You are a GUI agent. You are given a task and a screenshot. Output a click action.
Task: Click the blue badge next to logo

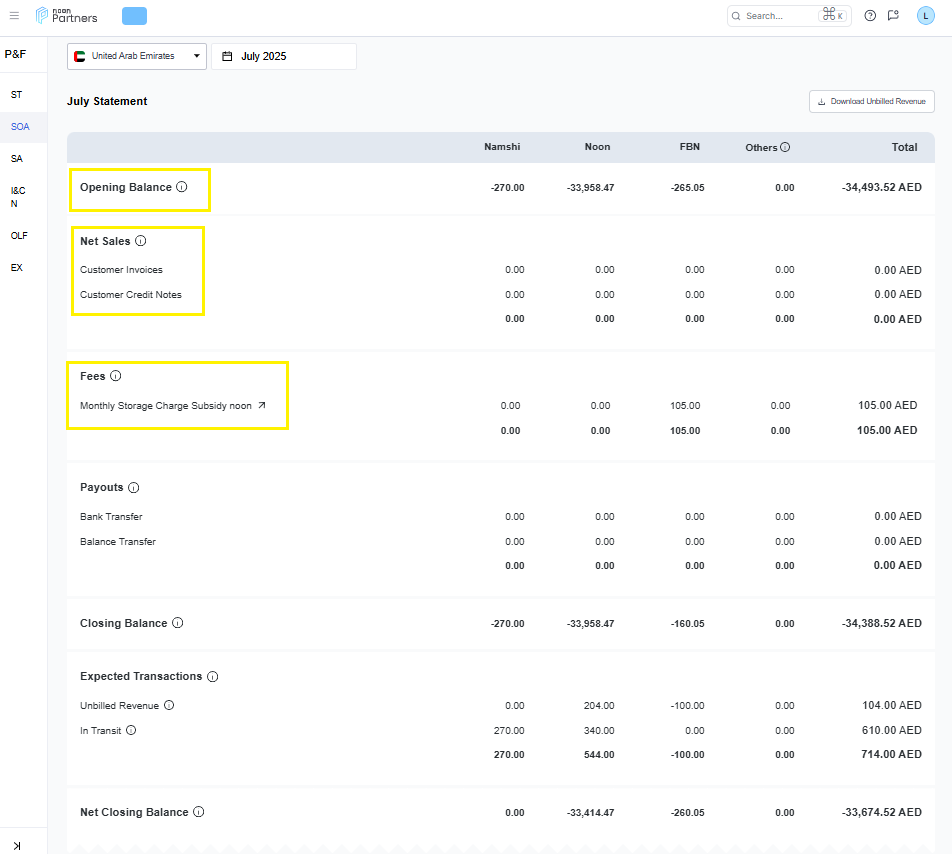(x=134, y=16)
